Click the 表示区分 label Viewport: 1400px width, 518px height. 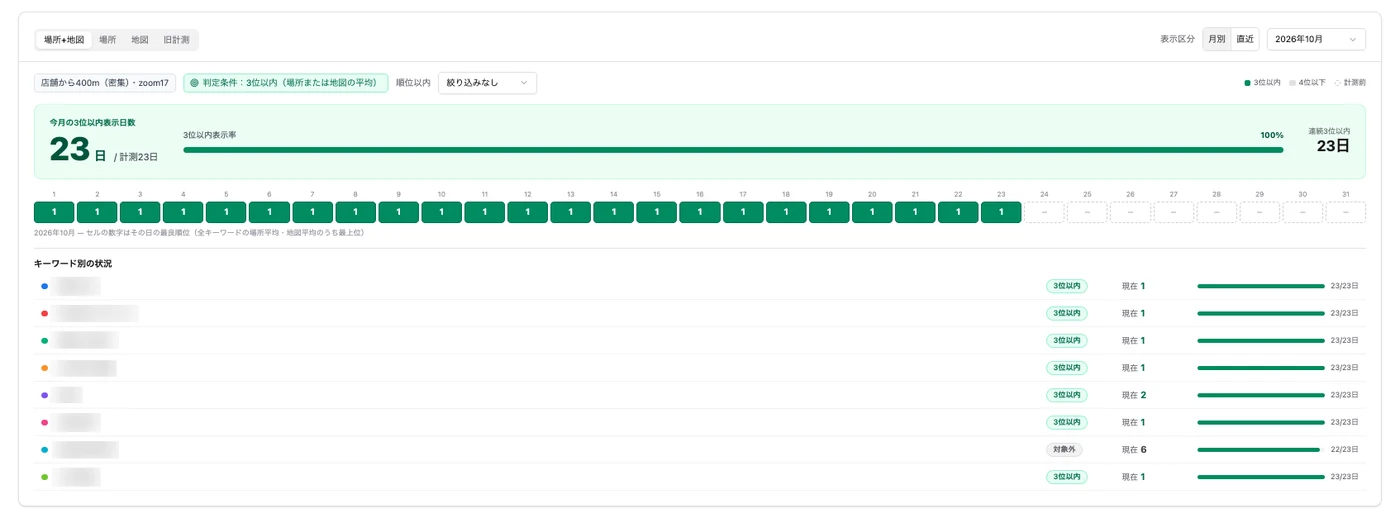click(1177, 39)
